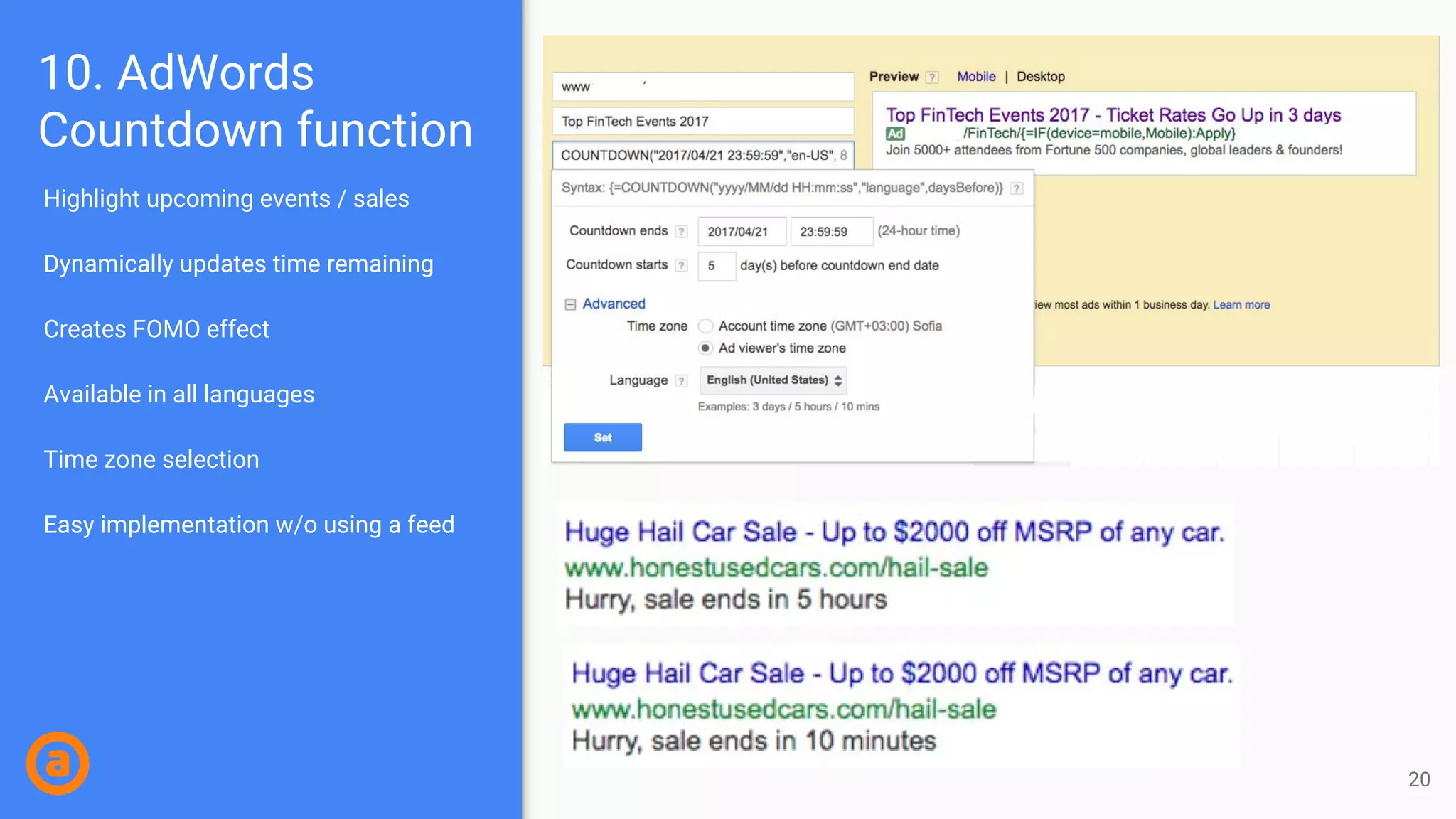Click the days-before field showing 5
1456x819 pixels.
tap(716, 266)
